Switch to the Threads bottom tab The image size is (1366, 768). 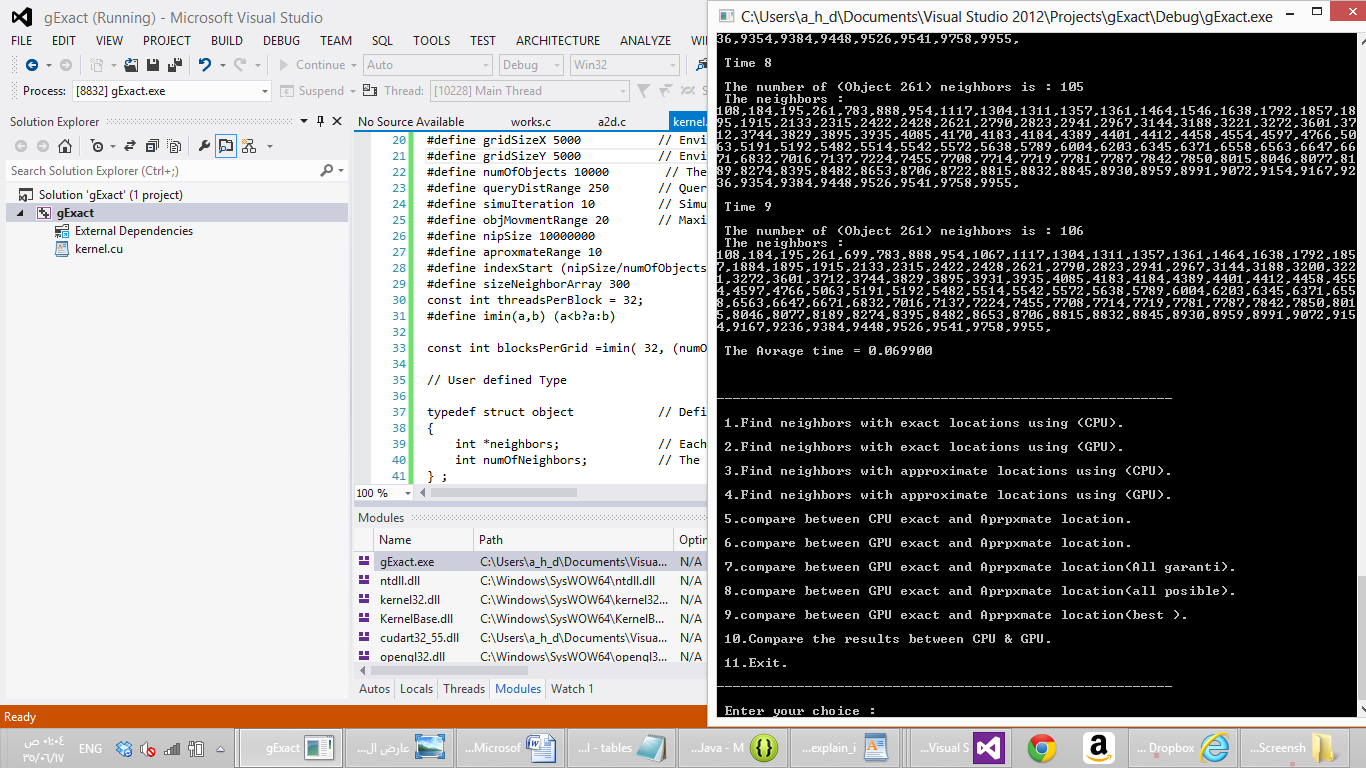point(464,688)
